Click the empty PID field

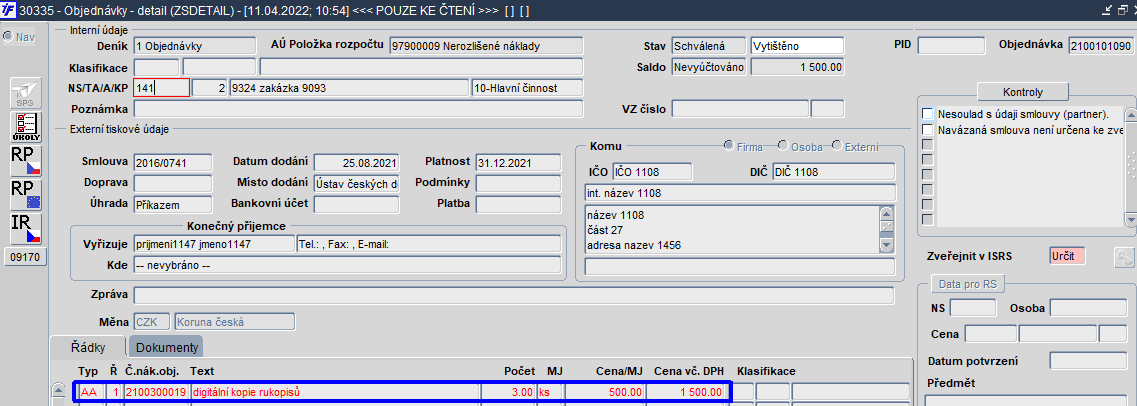click(x=951, y=46)
